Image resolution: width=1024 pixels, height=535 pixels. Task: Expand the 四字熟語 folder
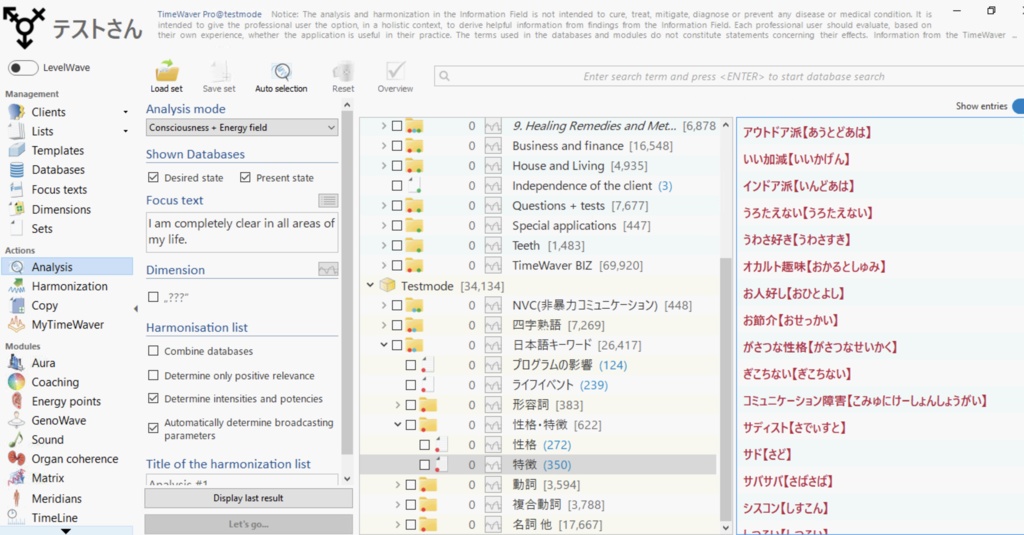(x=384, y=325)
